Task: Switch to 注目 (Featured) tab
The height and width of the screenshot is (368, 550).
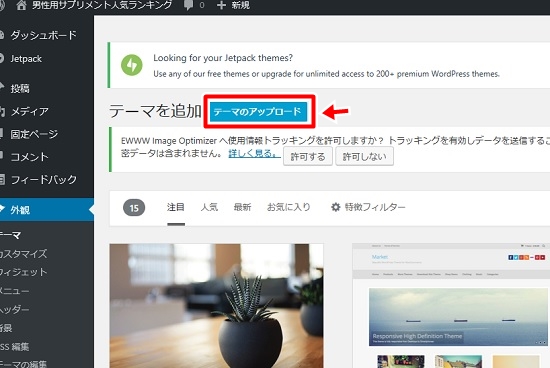Action: point(176,207)
